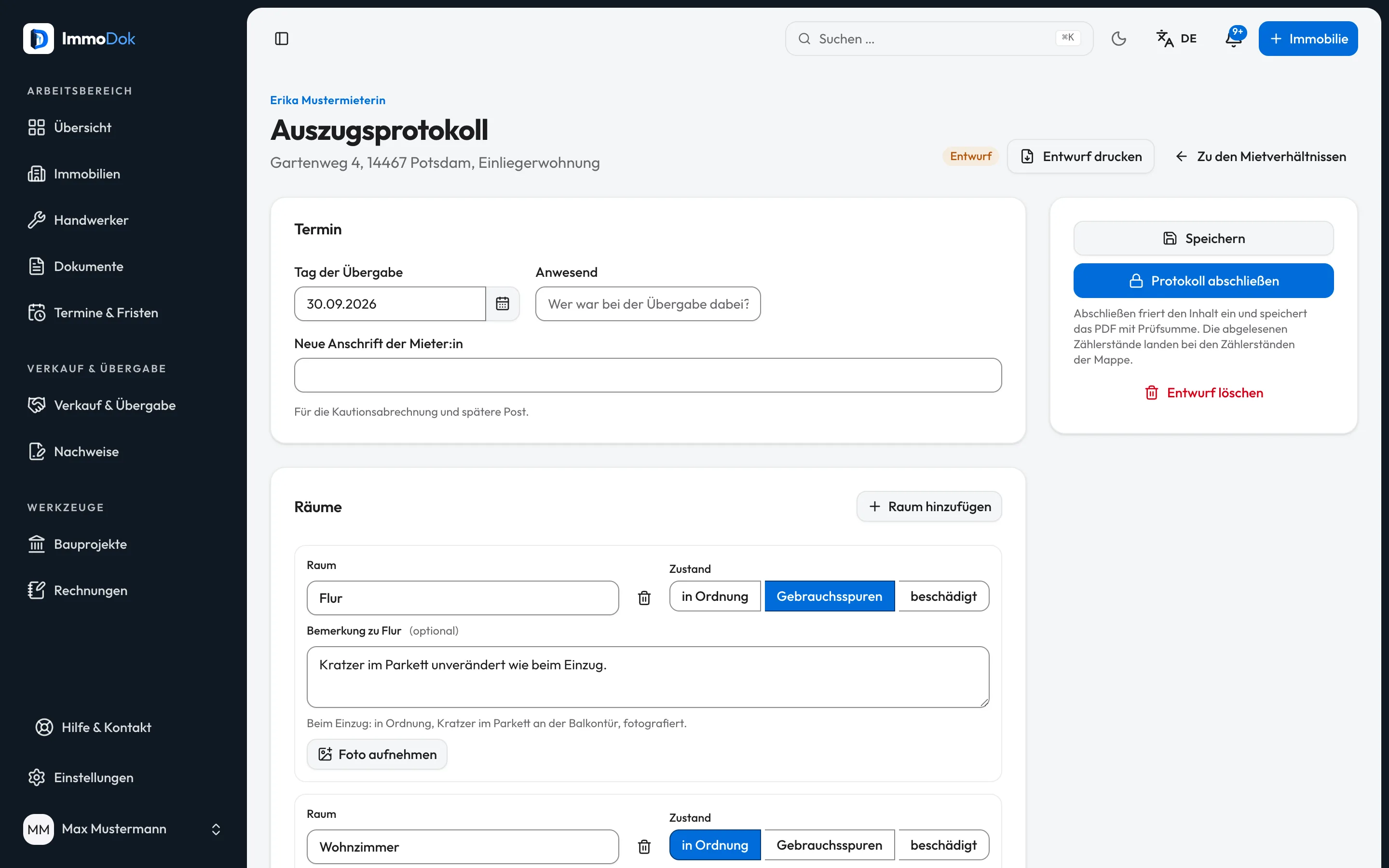Edit the Wohnzimmer room name field
The image size is (1389, 868).
pos(463,846)
